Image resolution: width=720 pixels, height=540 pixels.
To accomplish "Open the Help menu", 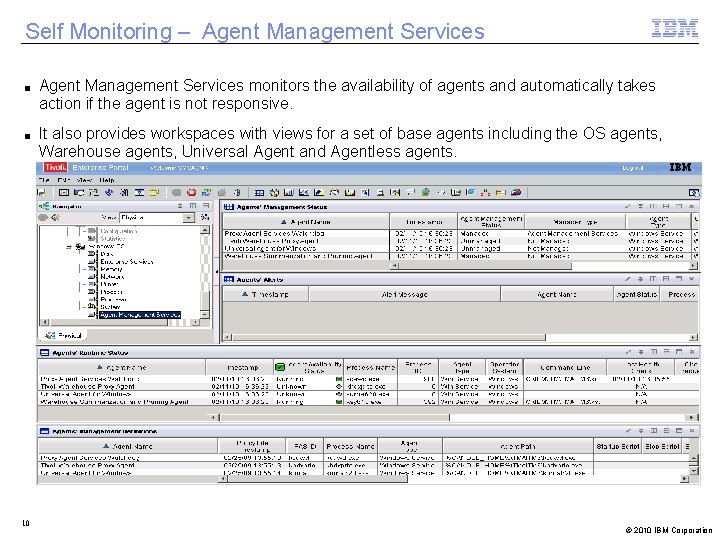I will tap(107, 180).
